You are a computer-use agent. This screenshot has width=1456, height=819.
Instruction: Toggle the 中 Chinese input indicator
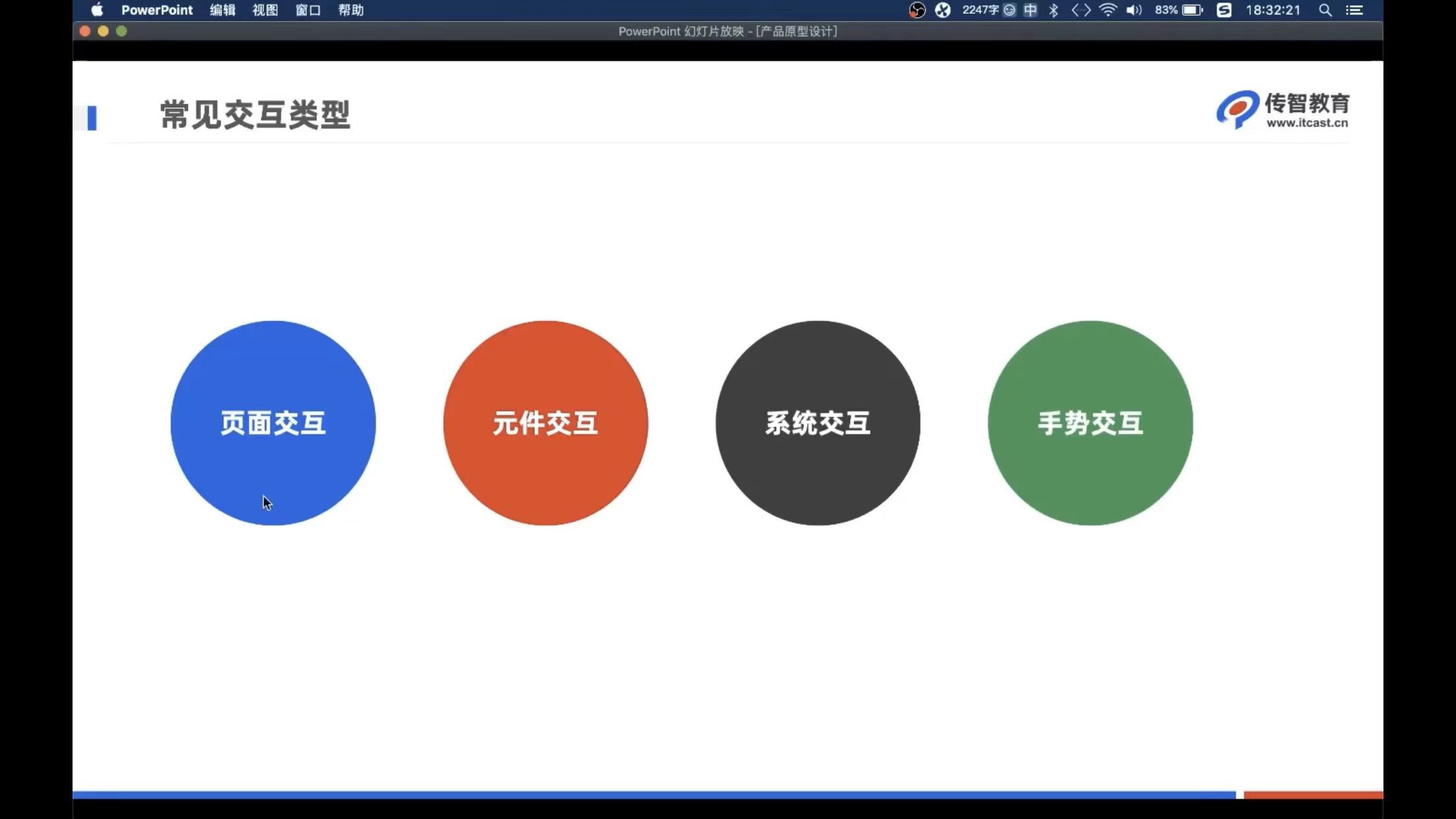click(x=1031, y=10)
